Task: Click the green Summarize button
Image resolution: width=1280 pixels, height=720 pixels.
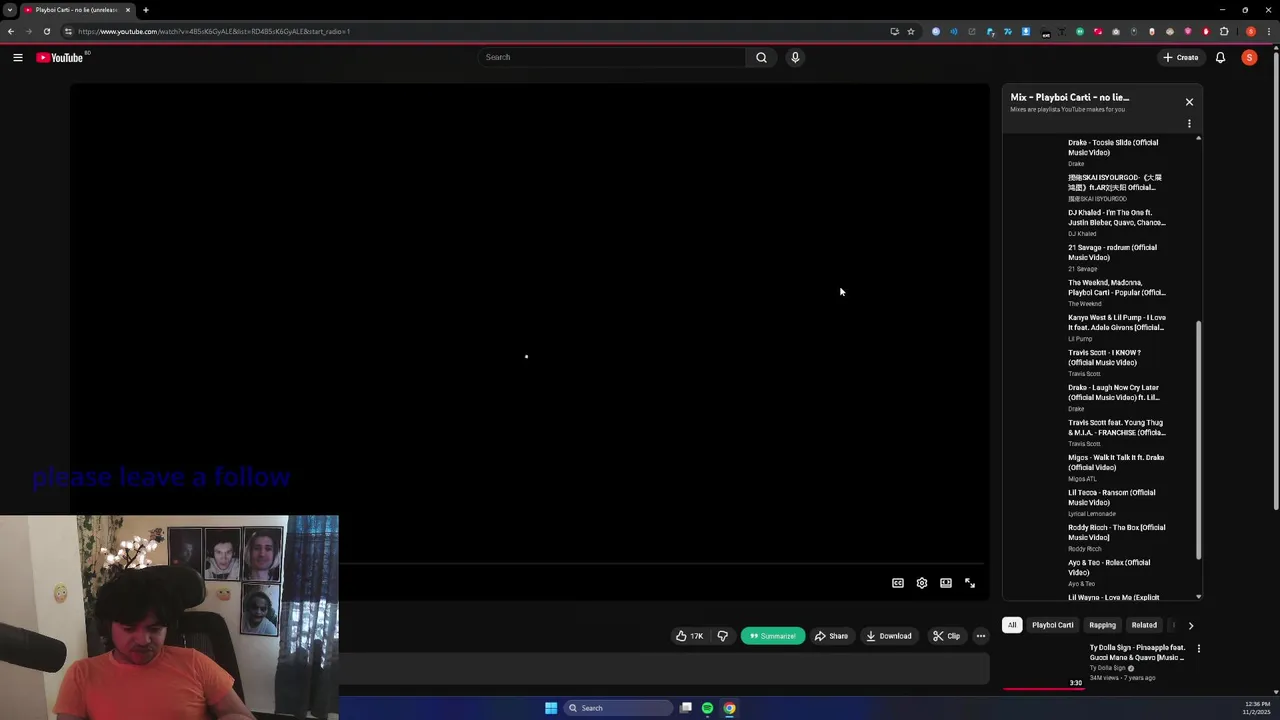Action: (x=773, y=636)
